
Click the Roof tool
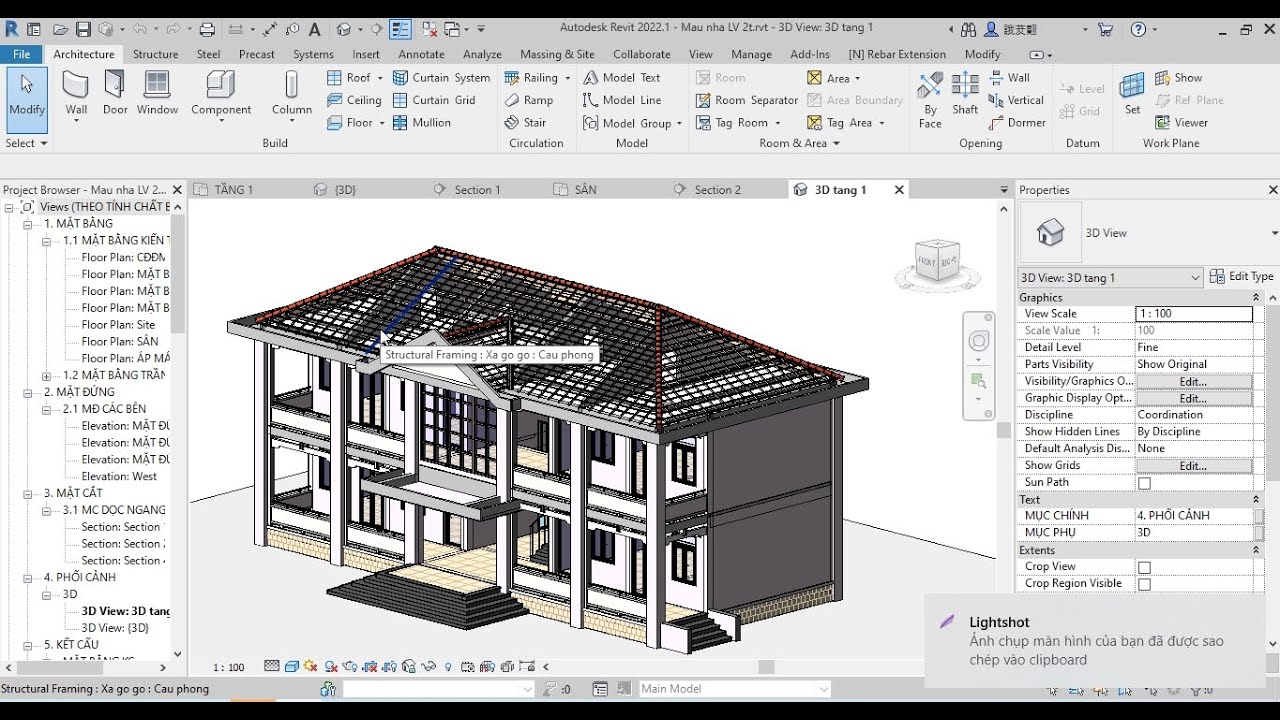tap(349, 77)
